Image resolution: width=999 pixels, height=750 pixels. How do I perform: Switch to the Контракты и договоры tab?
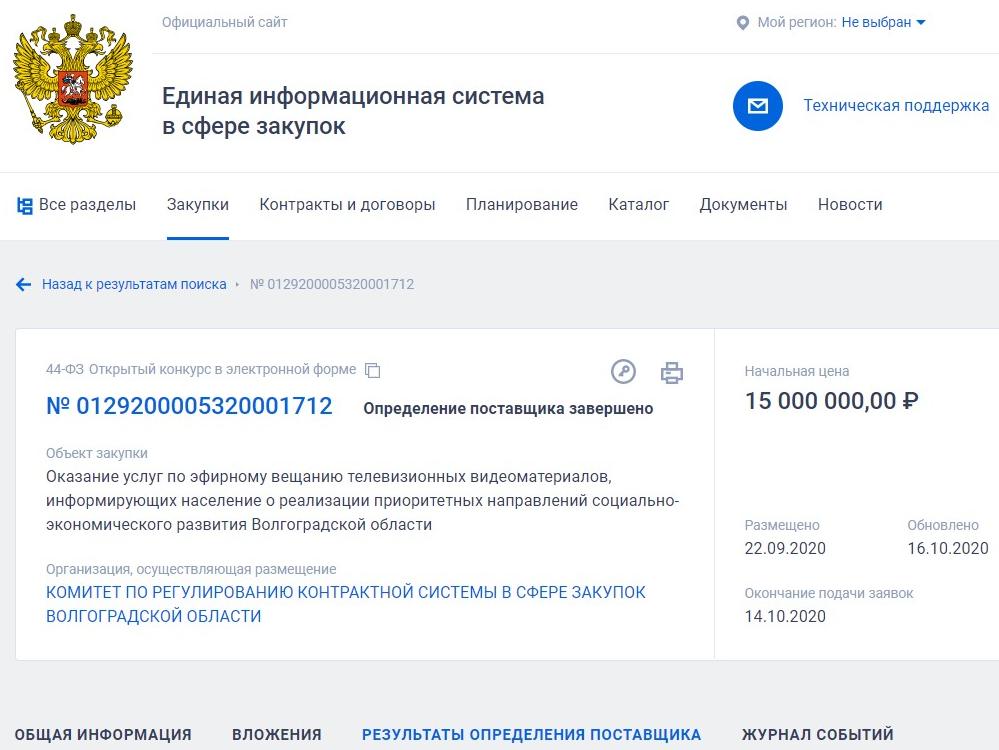(348, 204)
